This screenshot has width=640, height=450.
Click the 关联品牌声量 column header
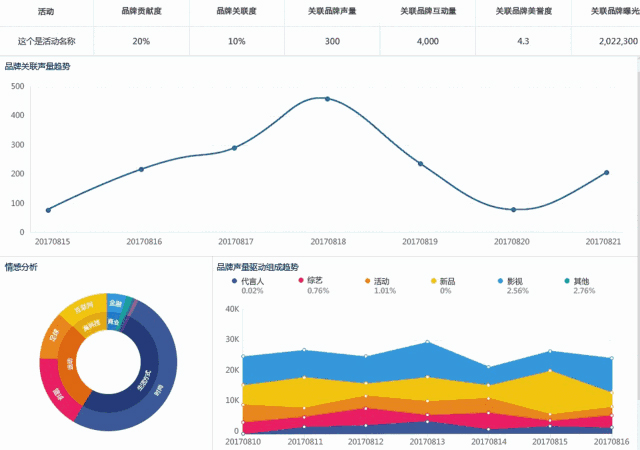(332, 11)
